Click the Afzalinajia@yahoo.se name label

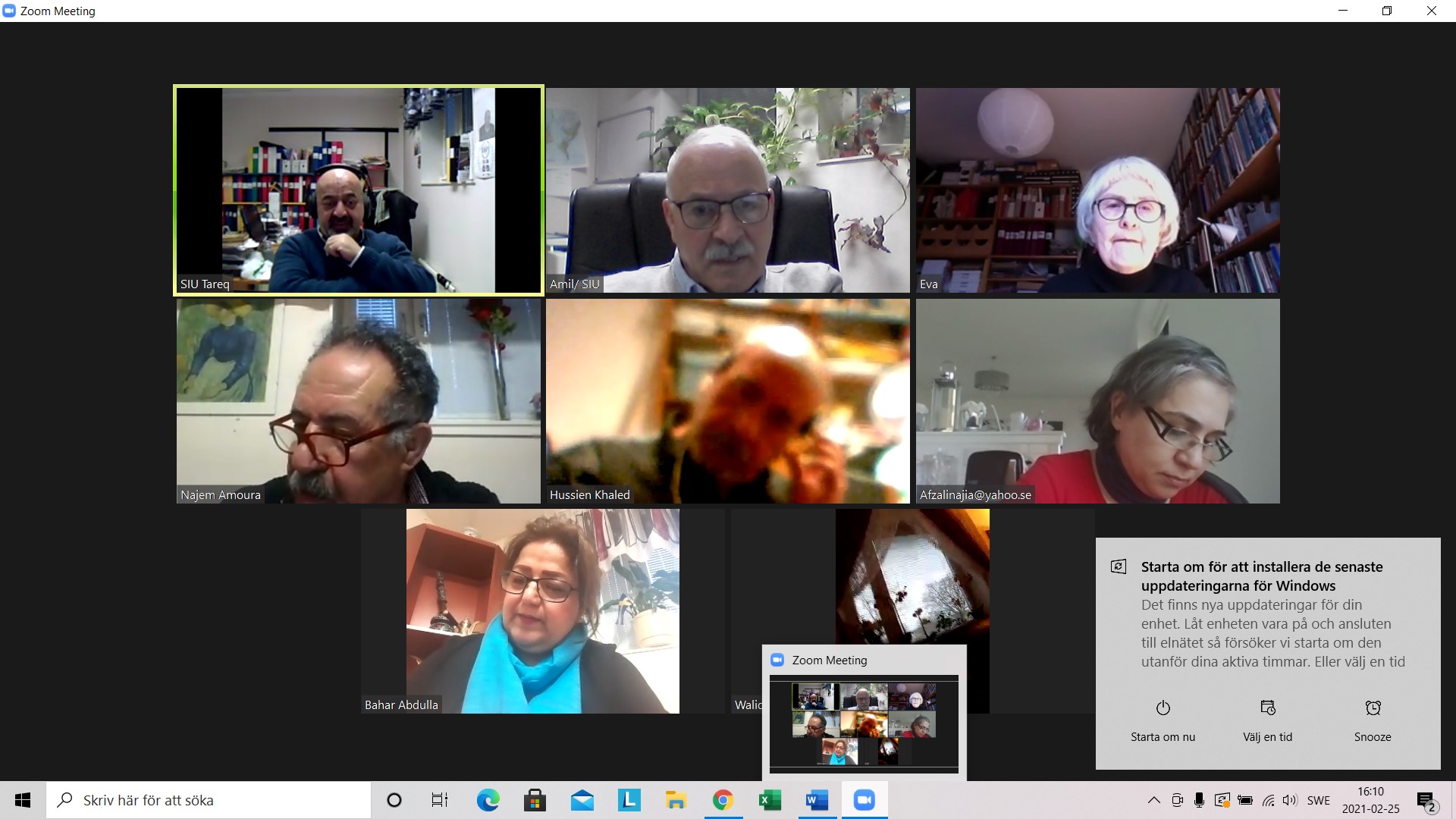[x=975, y=495]
